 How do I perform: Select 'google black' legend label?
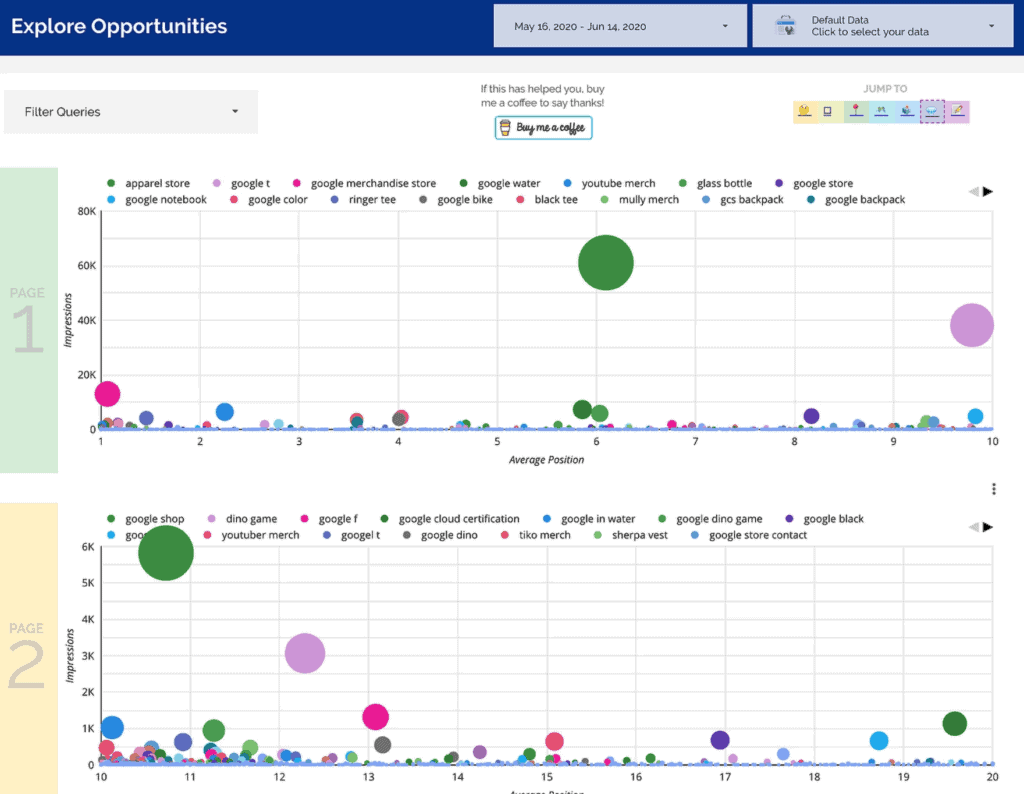[833, 519]
